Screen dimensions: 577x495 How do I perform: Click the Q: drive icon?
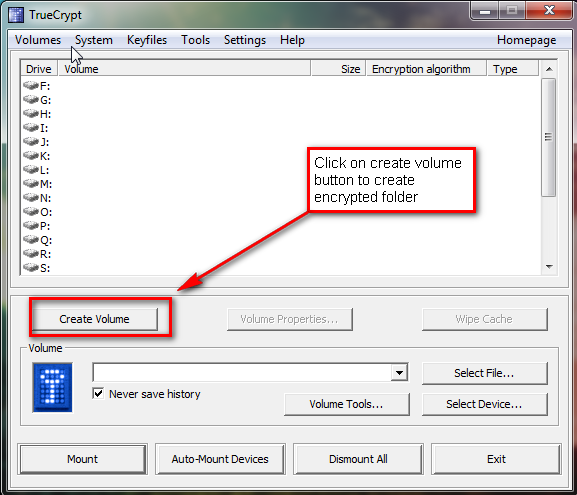tap(31, 240)
